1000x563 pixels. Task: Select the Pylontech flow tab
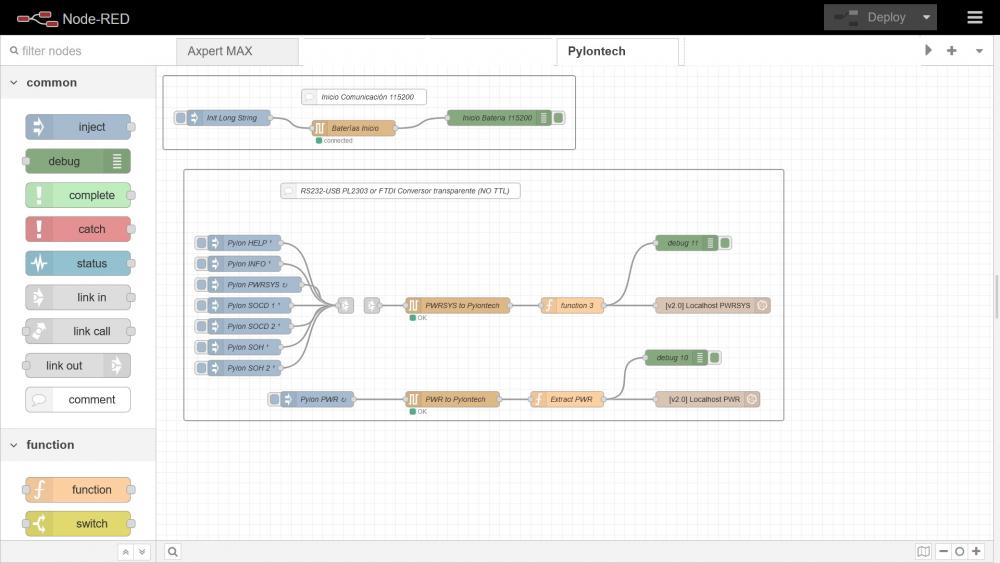click(617, 51)
